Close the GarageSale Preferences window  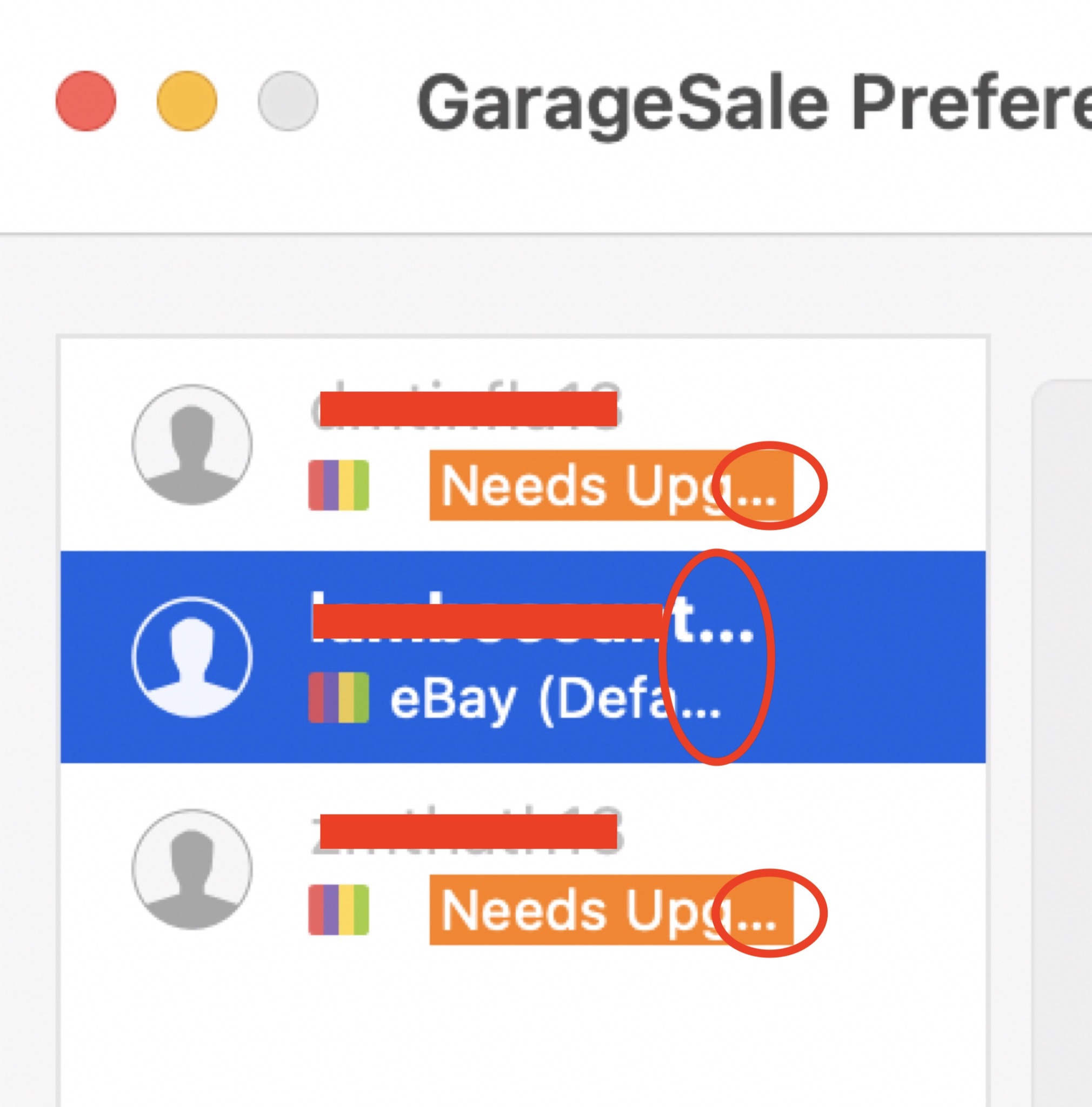(x=86, y=101)
